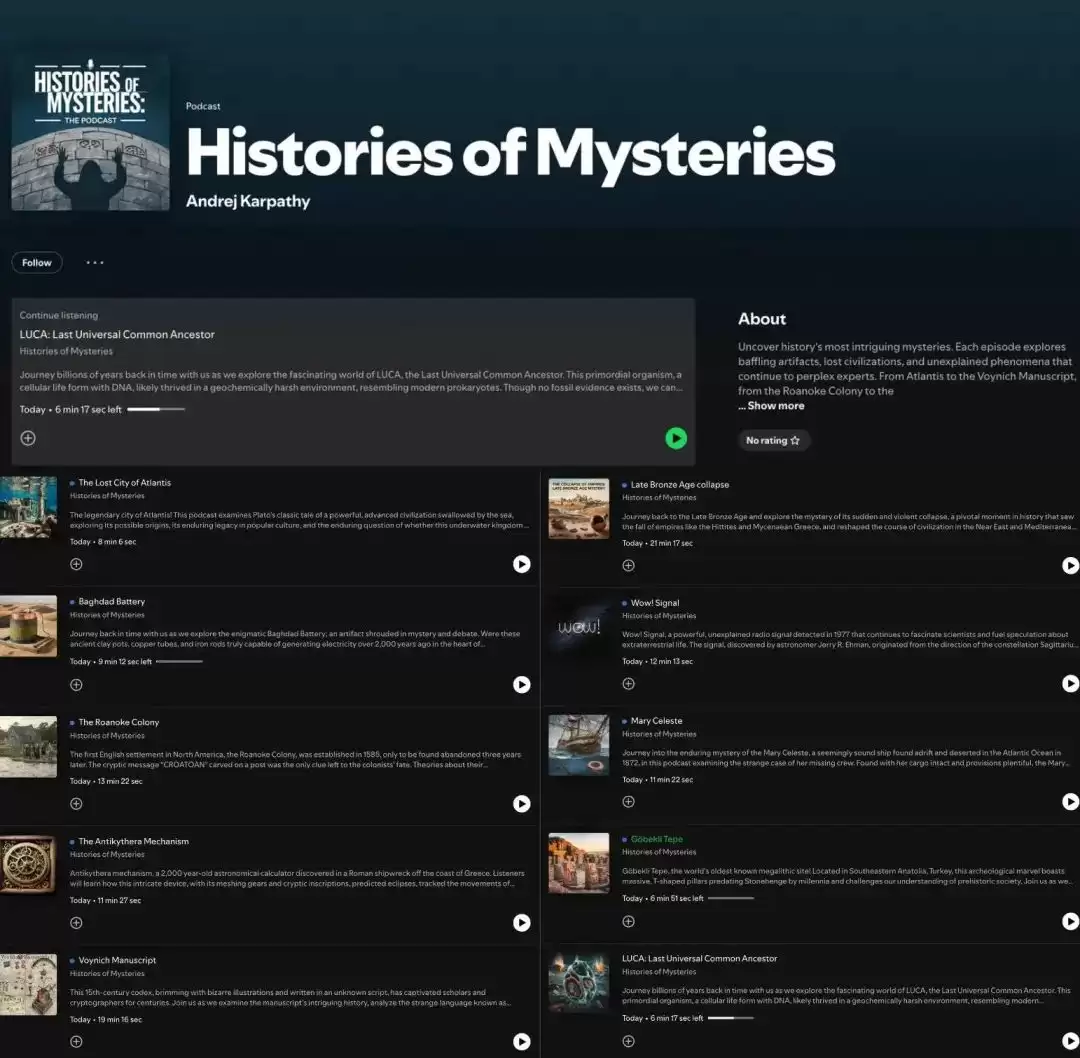
Task: Play the Voynich Manuscript episode
Action: (x=521, y=1041)
